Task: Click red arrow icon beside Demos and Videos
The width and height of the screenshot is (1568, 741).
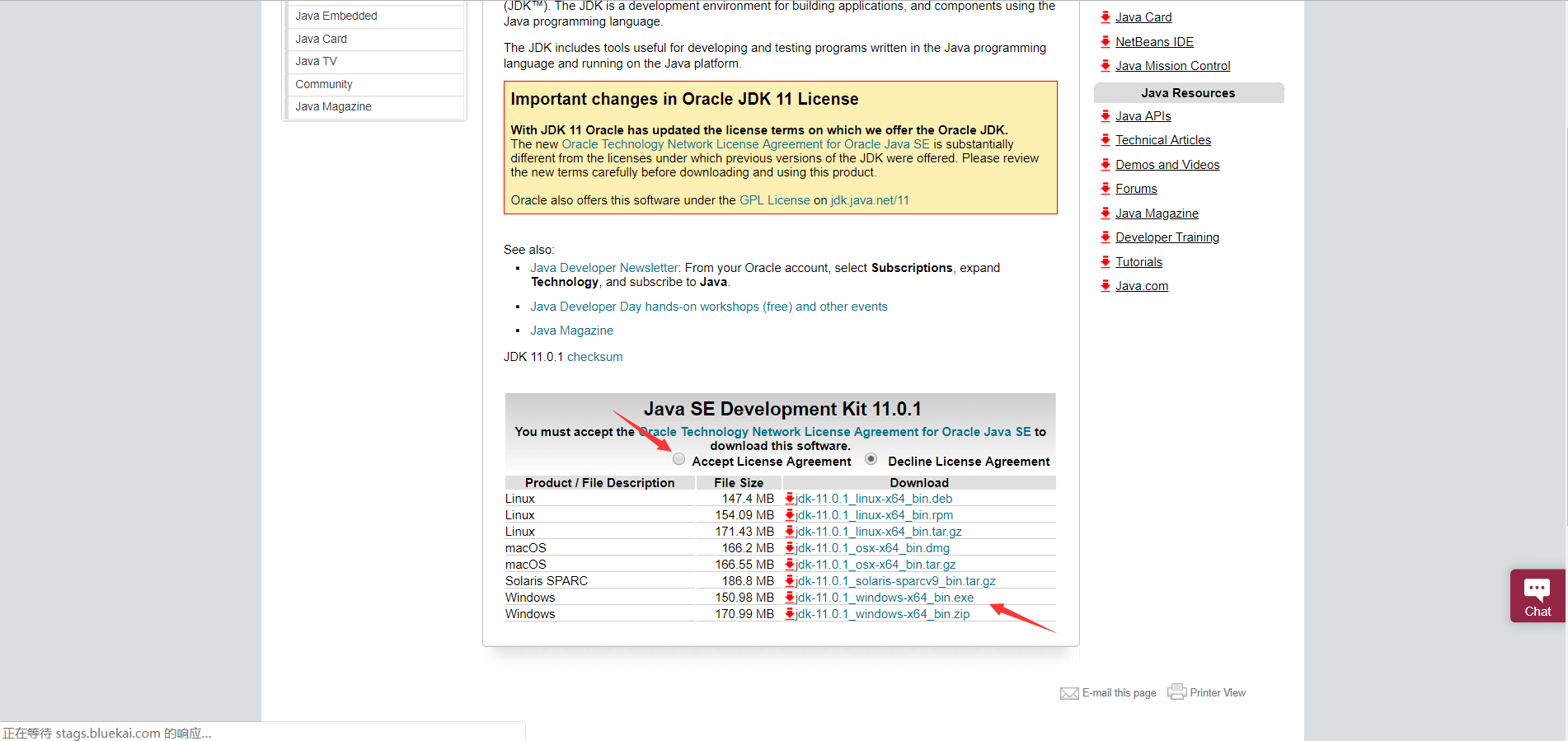Action: (x=1106, y=165)
